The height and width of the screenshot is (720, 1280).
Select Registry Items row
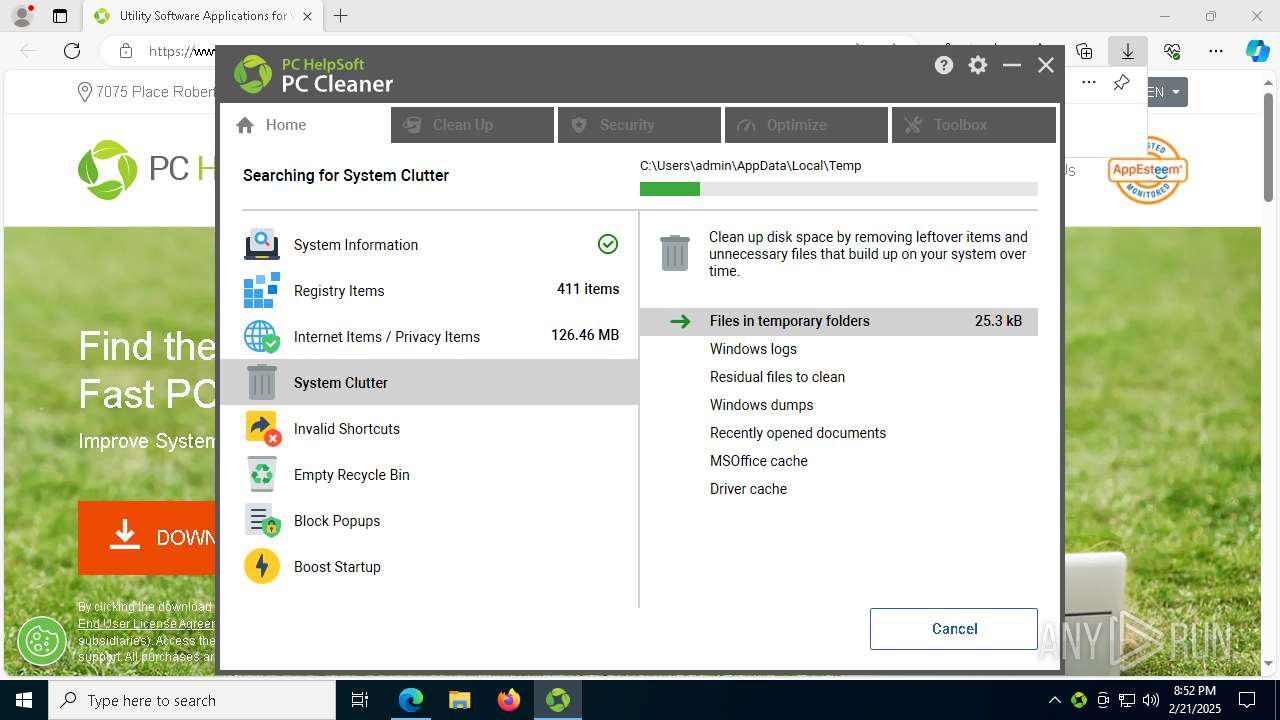pos(429,290)
